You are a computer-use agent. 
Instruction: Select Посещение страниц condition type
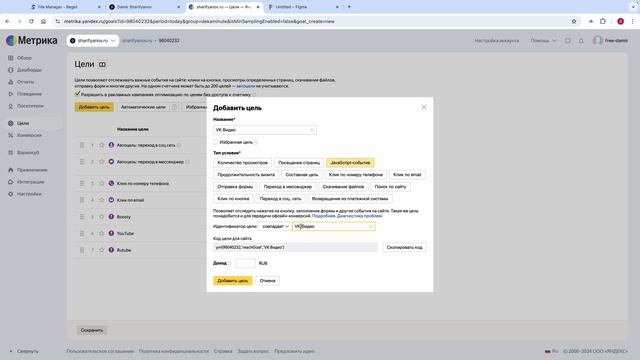[x=299, y=163]
